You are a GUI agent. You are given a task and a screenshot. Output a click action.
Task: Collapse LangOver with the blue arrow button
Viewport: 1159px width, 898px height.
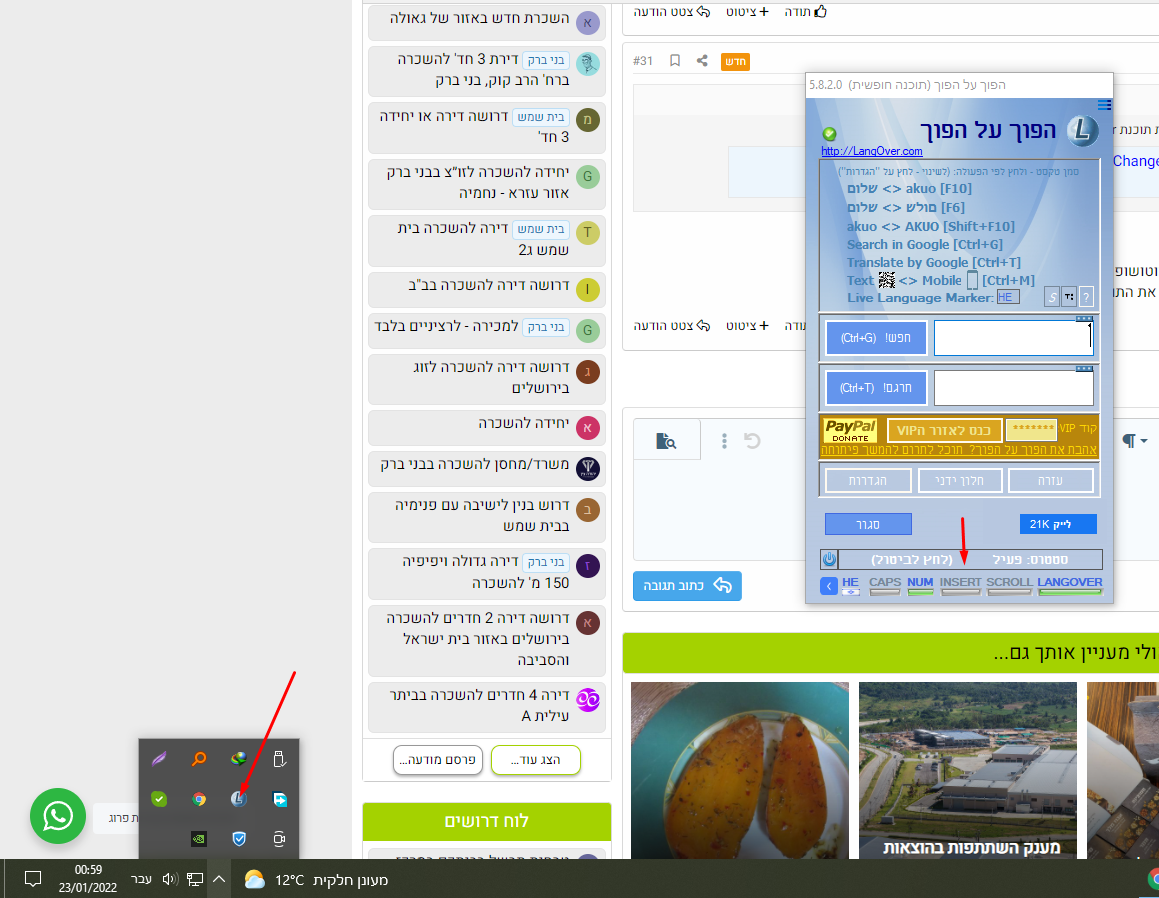[829, 586]
